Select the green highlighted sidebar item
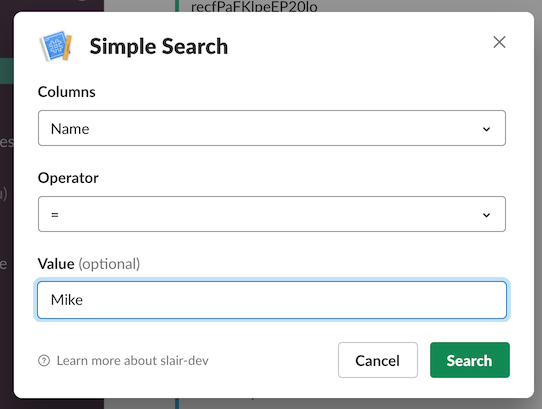This screenshot has width=542, height=409. pos(7,71)
